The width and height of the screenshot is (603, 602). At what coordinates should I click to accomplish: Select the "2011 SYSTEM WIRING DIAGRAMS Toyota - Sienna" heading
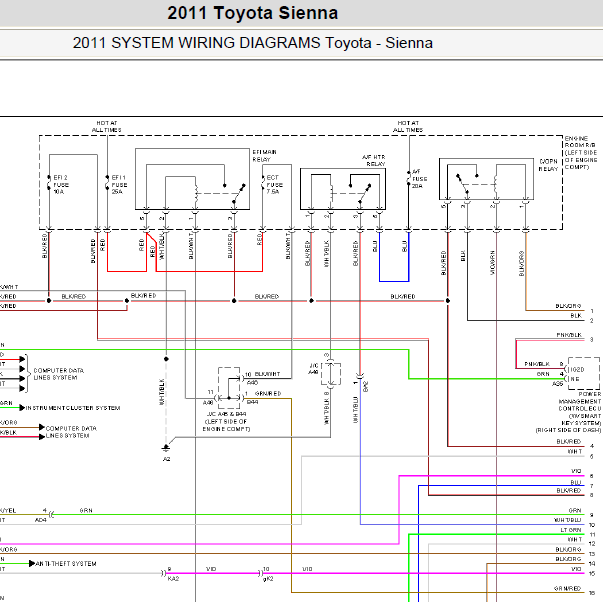[253, 43]
